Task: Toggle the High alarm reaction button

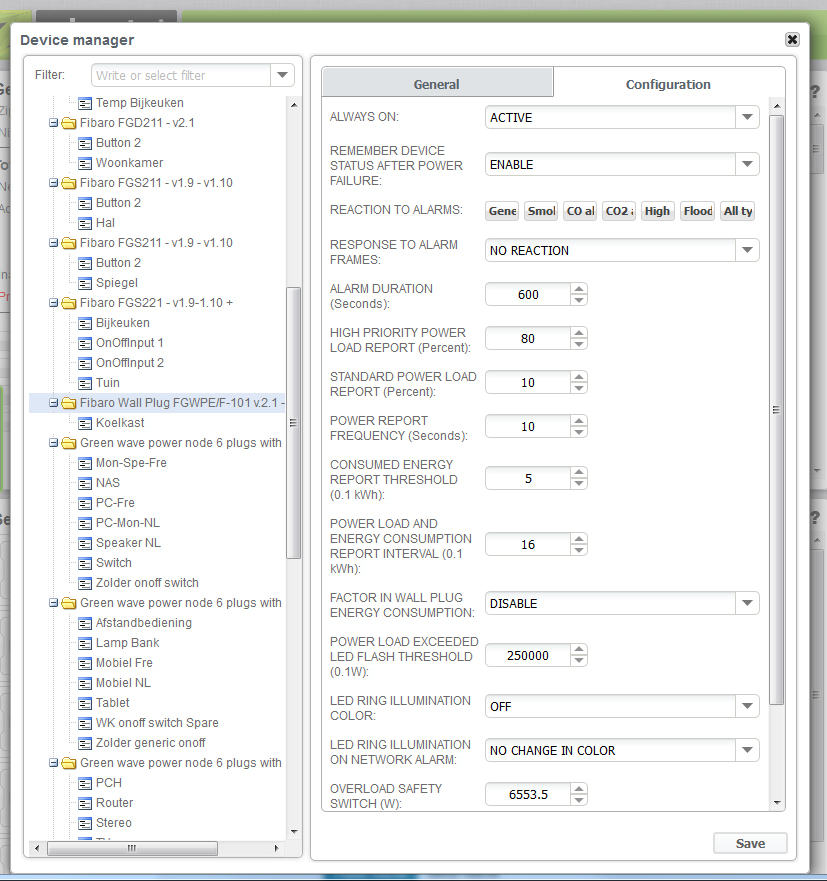Action: (657, 211)
